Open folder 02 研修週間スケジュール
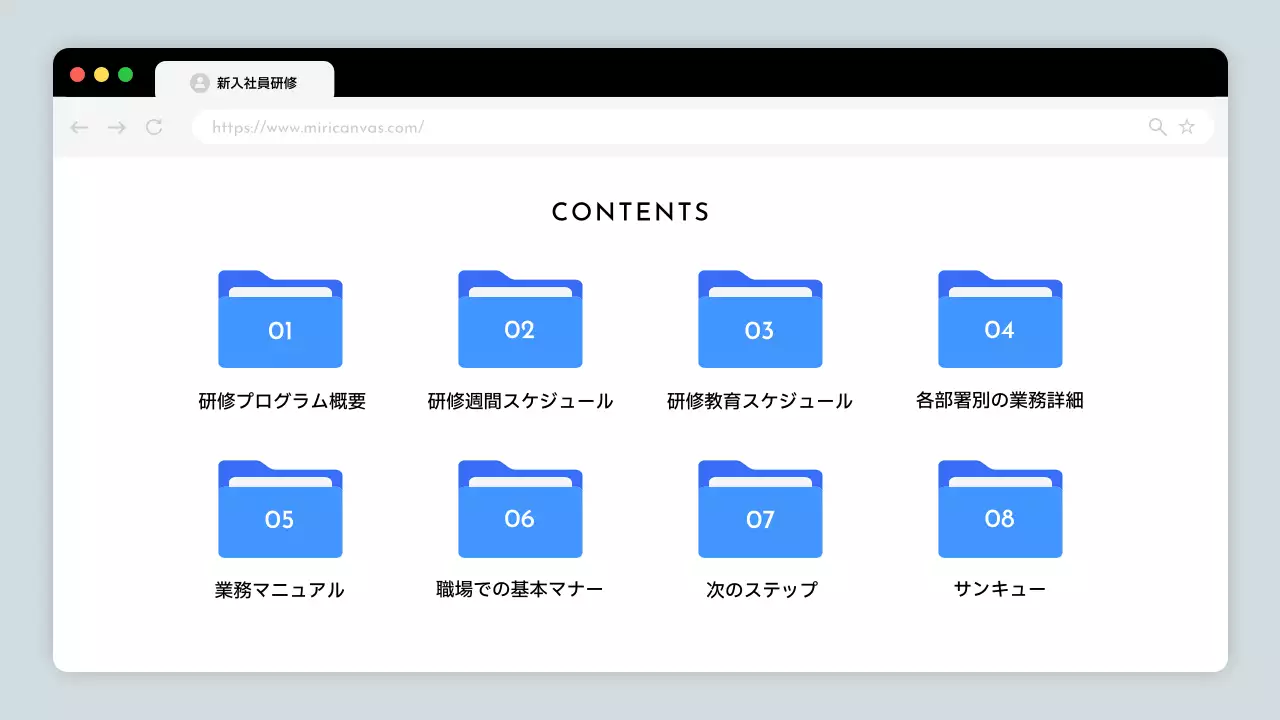1280x720 pixels. coord(520,320)
